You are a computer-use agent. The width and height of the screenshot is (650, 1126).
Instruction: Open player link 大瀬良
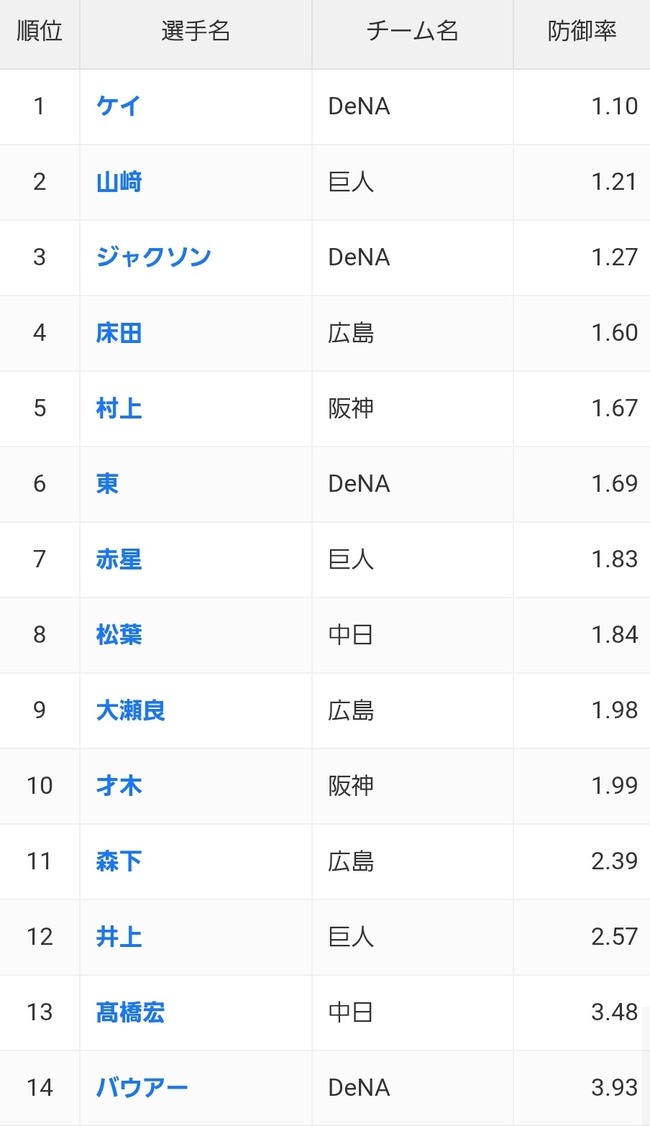point(130,709)
